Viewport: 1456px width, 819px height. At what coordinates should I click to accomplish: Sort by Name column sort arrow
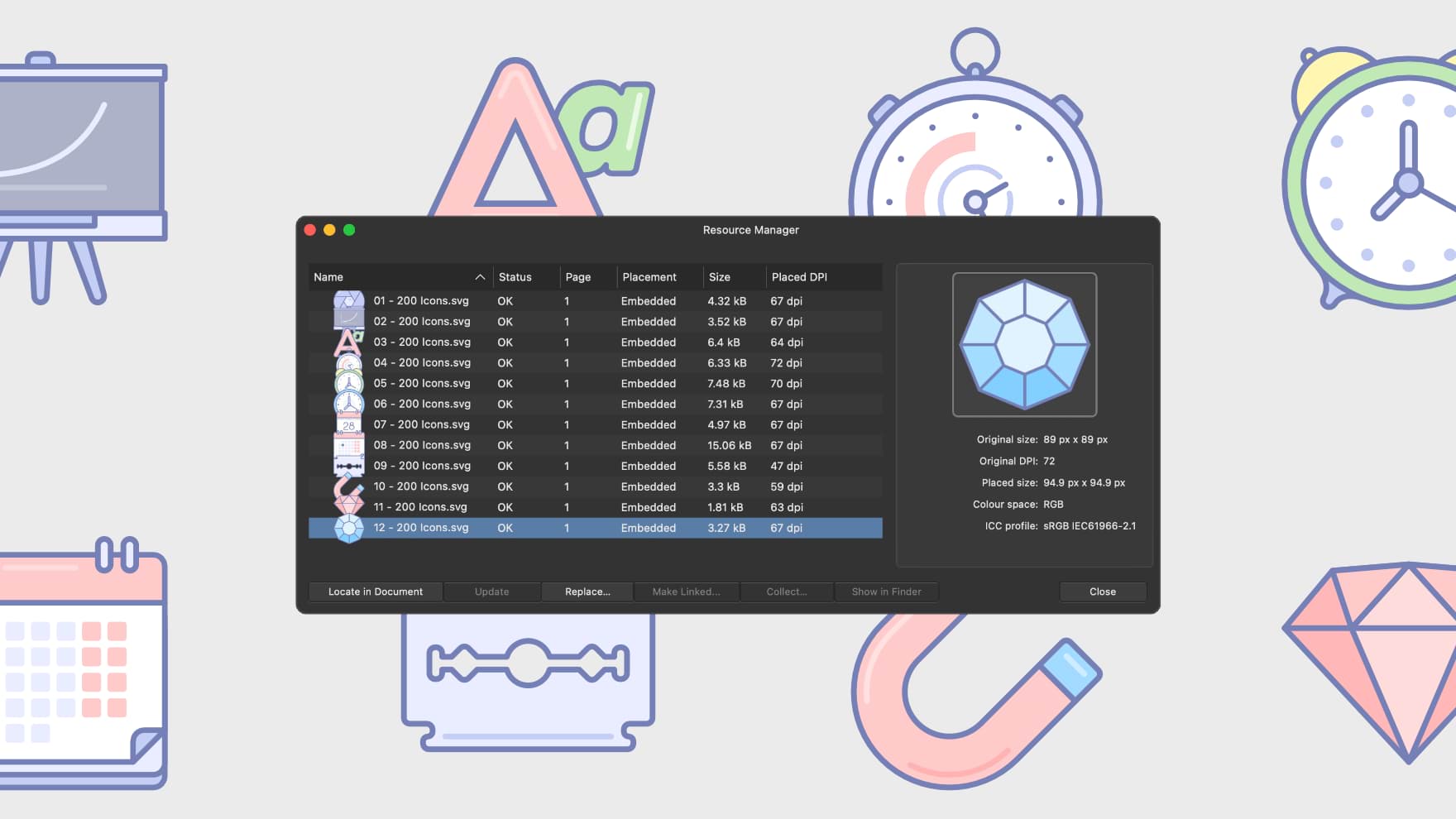480,277
